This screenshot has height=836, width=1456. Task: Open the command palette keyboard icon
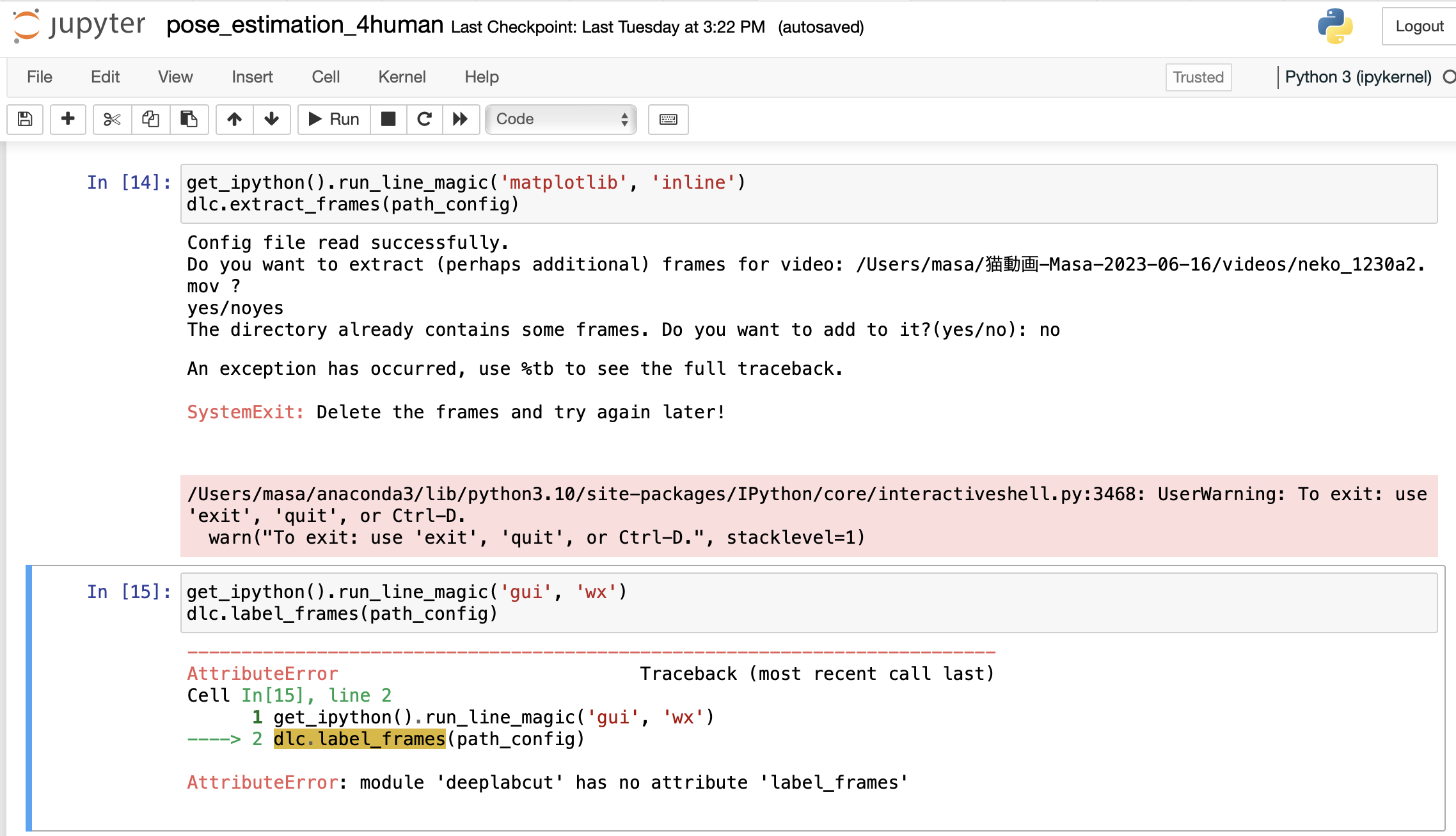click(x=668, y=119)
